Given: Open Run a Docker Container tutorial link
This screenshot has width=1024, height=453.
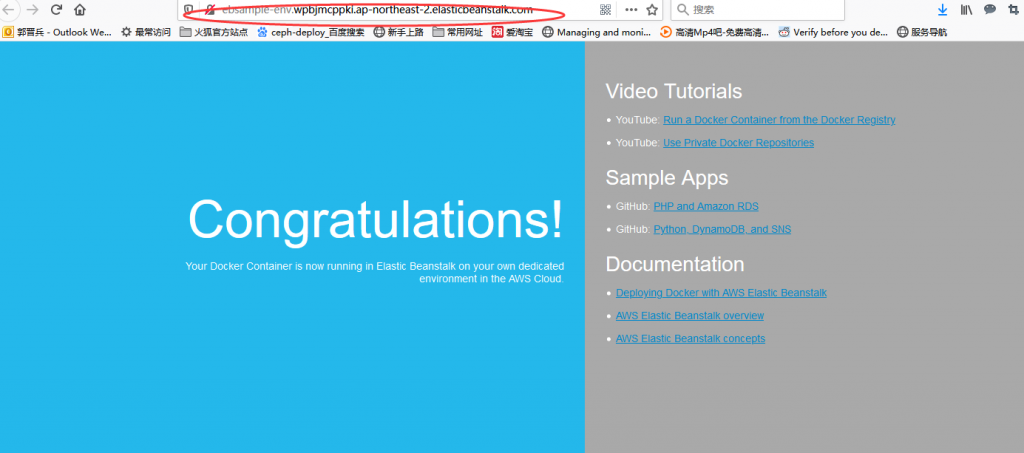Looking at the screenshot, I should point(779,120).
